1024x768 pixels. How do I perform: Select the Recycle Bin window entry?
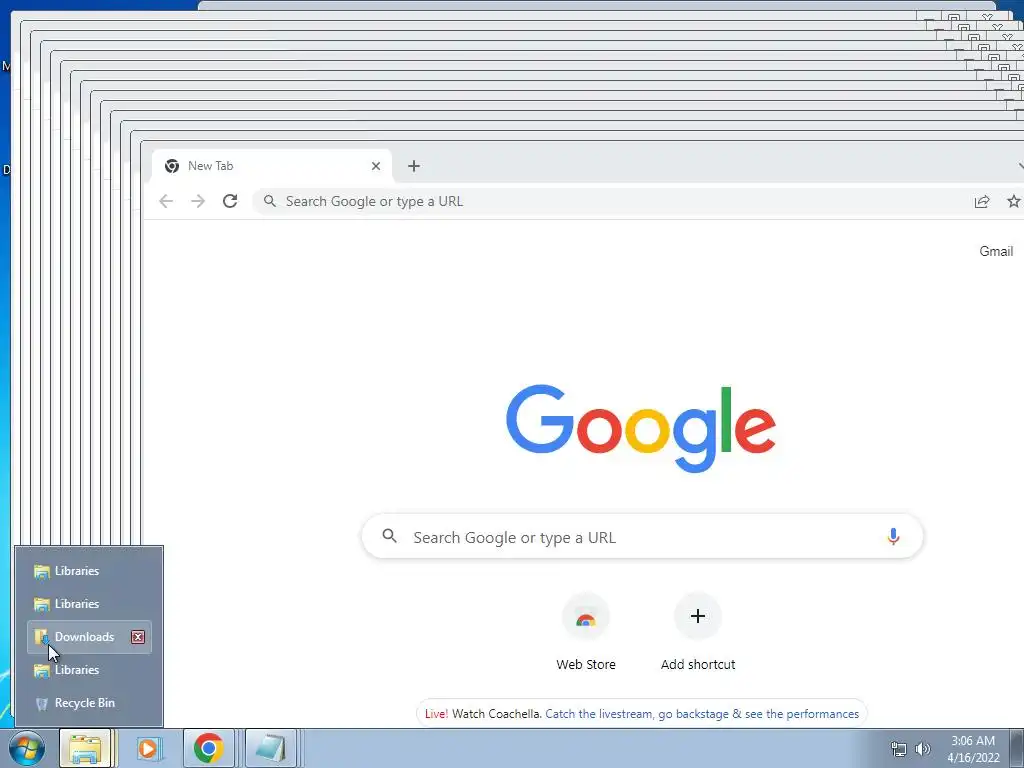pyautogui.click(x=89, y=703)
